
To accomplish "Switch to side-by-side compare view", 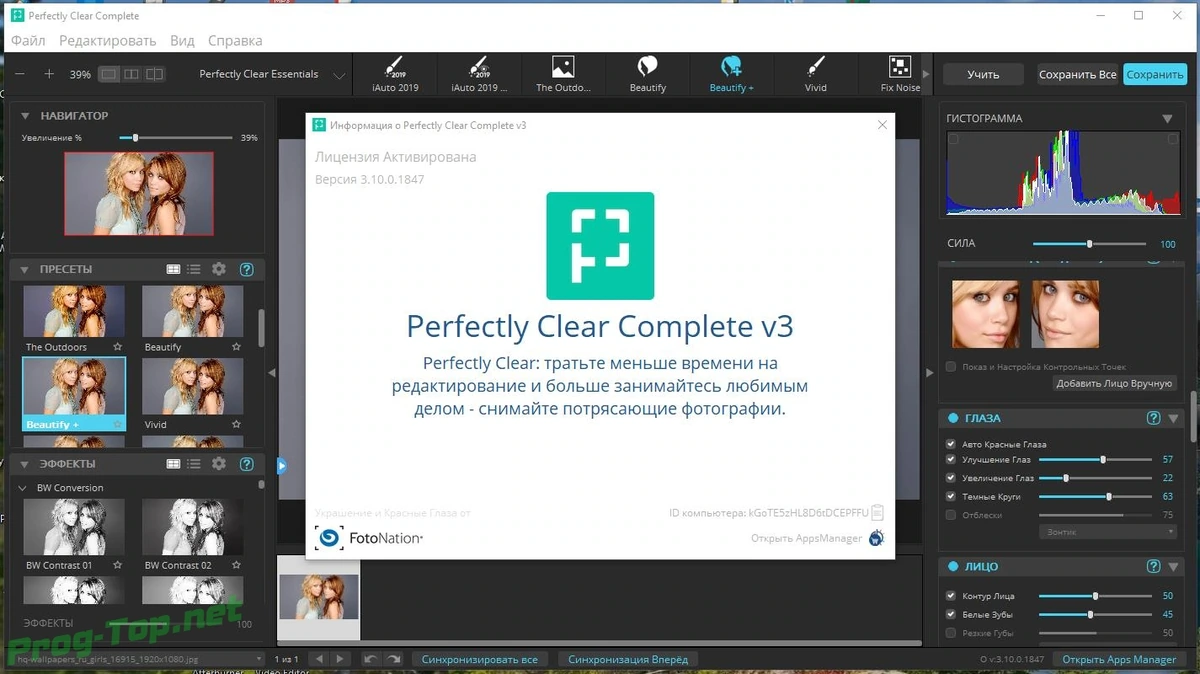I will click(x=132, y=74).
